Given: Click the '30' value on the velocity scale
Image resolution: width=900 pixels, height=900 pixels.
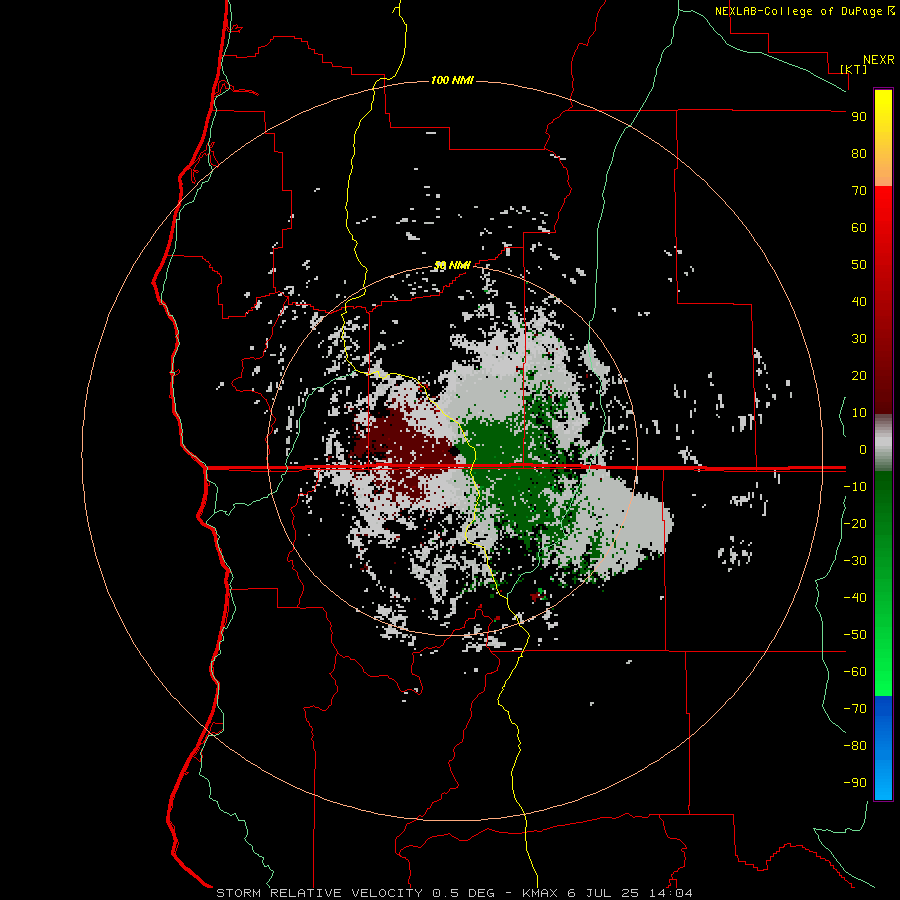Looking at the screenshot, I should pos(859,339).
